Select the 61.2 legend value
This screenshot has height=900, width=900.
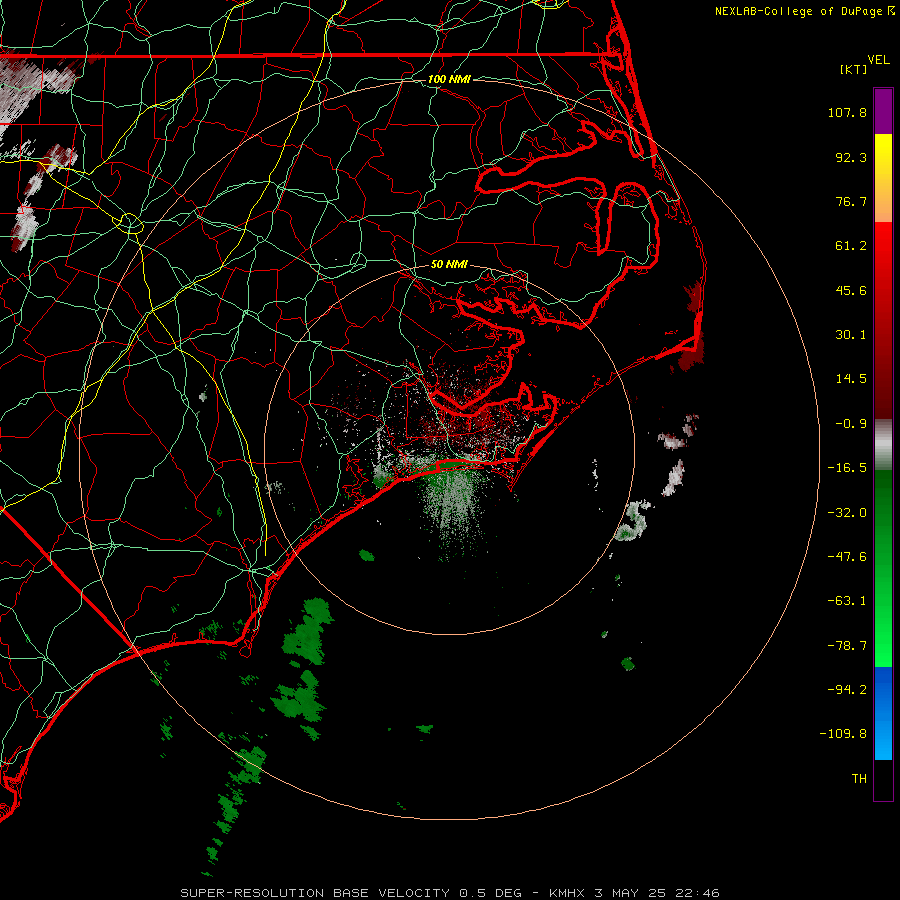click(851, 246)
